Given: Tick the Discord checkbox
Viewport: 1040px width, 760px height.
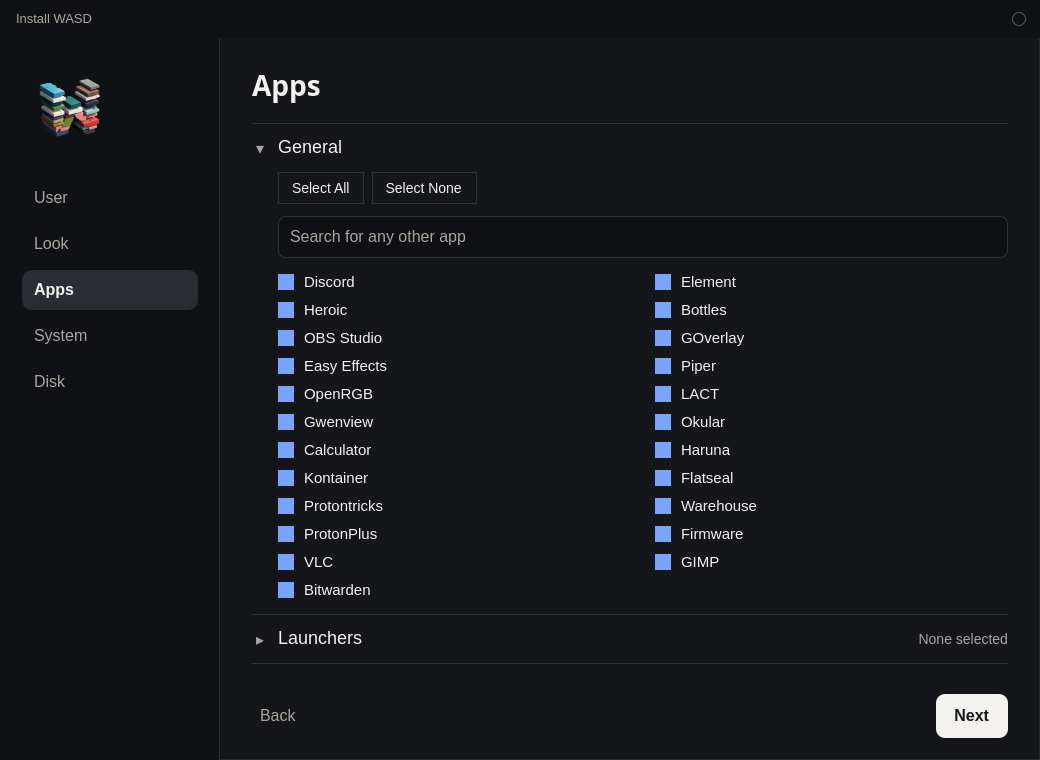Looking at the screenshot, I should tap(286, 282).
